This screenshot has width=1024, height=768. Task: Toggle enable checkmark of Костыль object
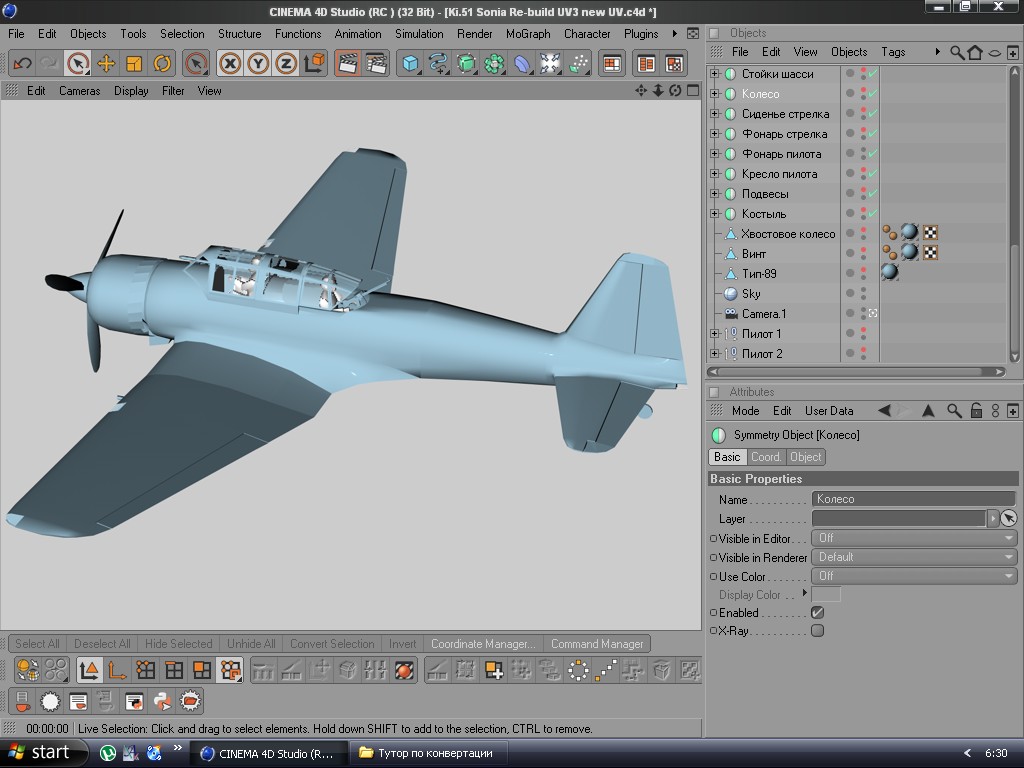pos(872,213)
